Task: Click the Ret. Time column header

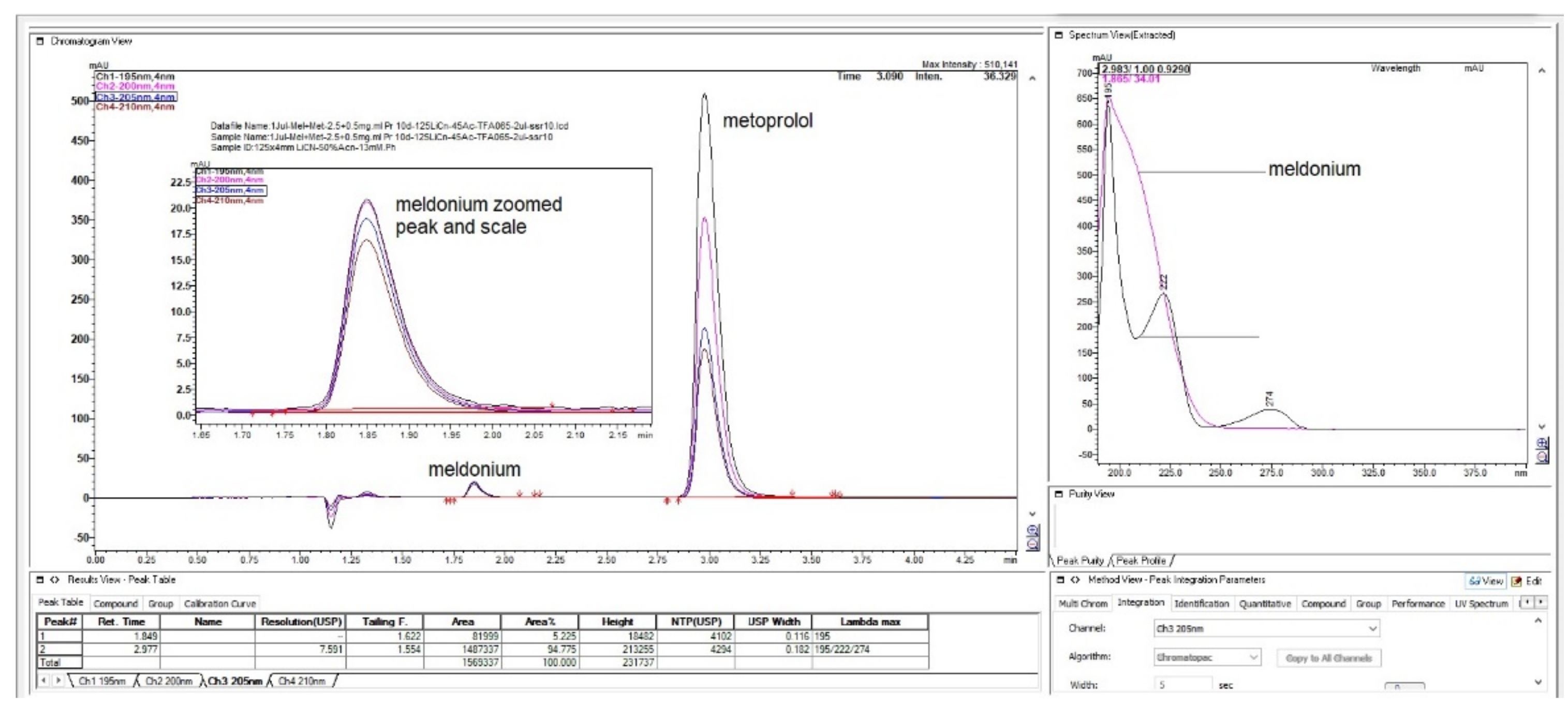Action: [x=121, y=622]
